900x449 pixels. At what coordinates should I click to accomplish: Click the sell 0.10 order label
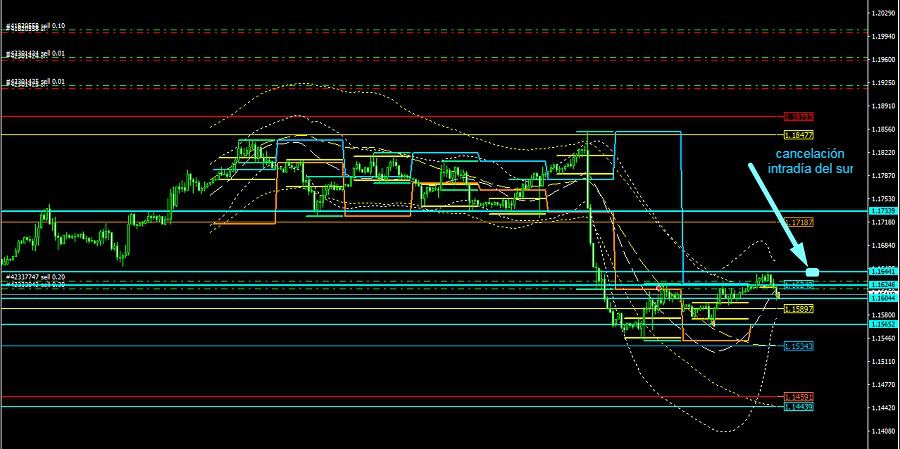coord(36,26)
